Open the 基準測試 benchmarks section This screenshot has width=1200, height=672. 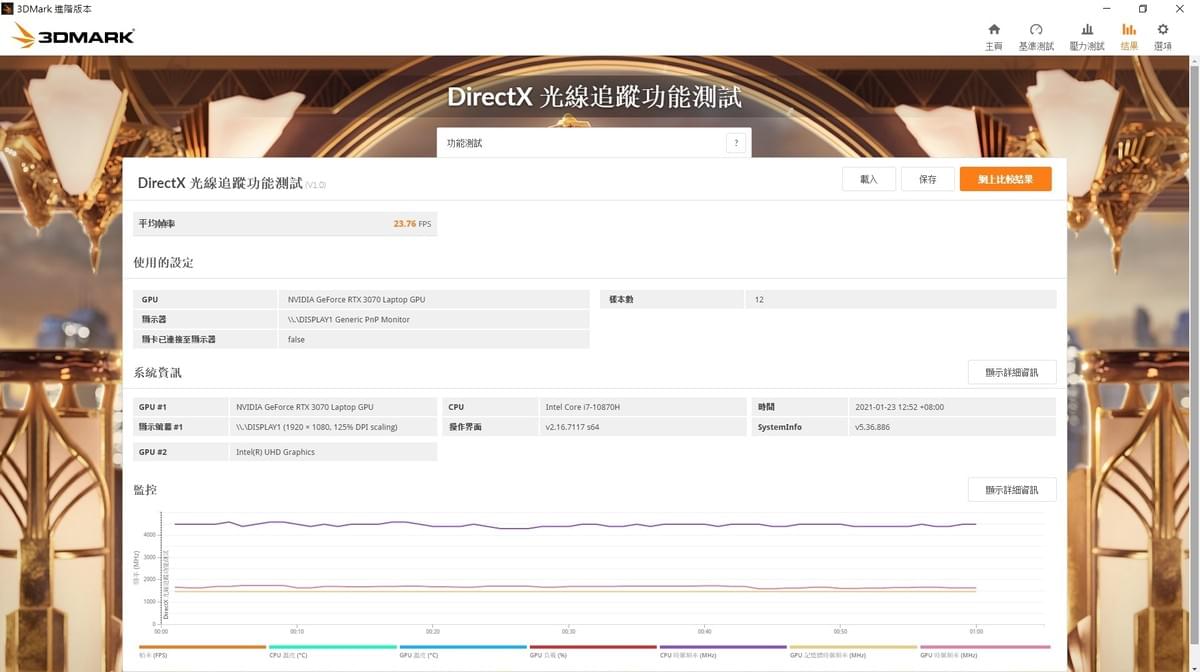coord(1036,37)
